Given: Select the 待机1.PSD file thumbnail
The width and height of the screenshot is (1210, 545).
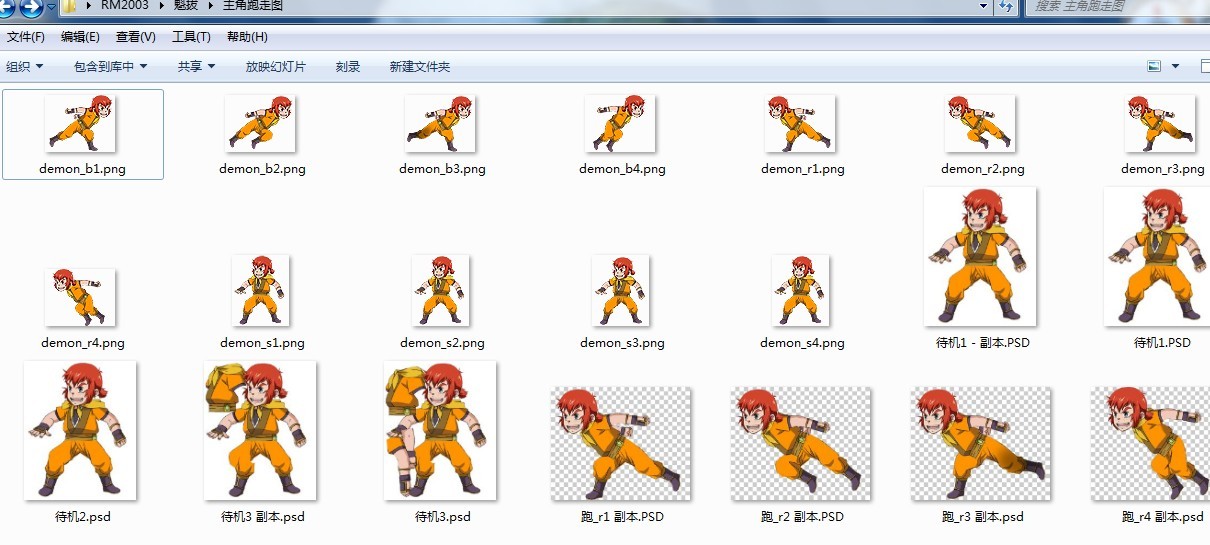Looking at the screenshot, I should click(1158, 257).
